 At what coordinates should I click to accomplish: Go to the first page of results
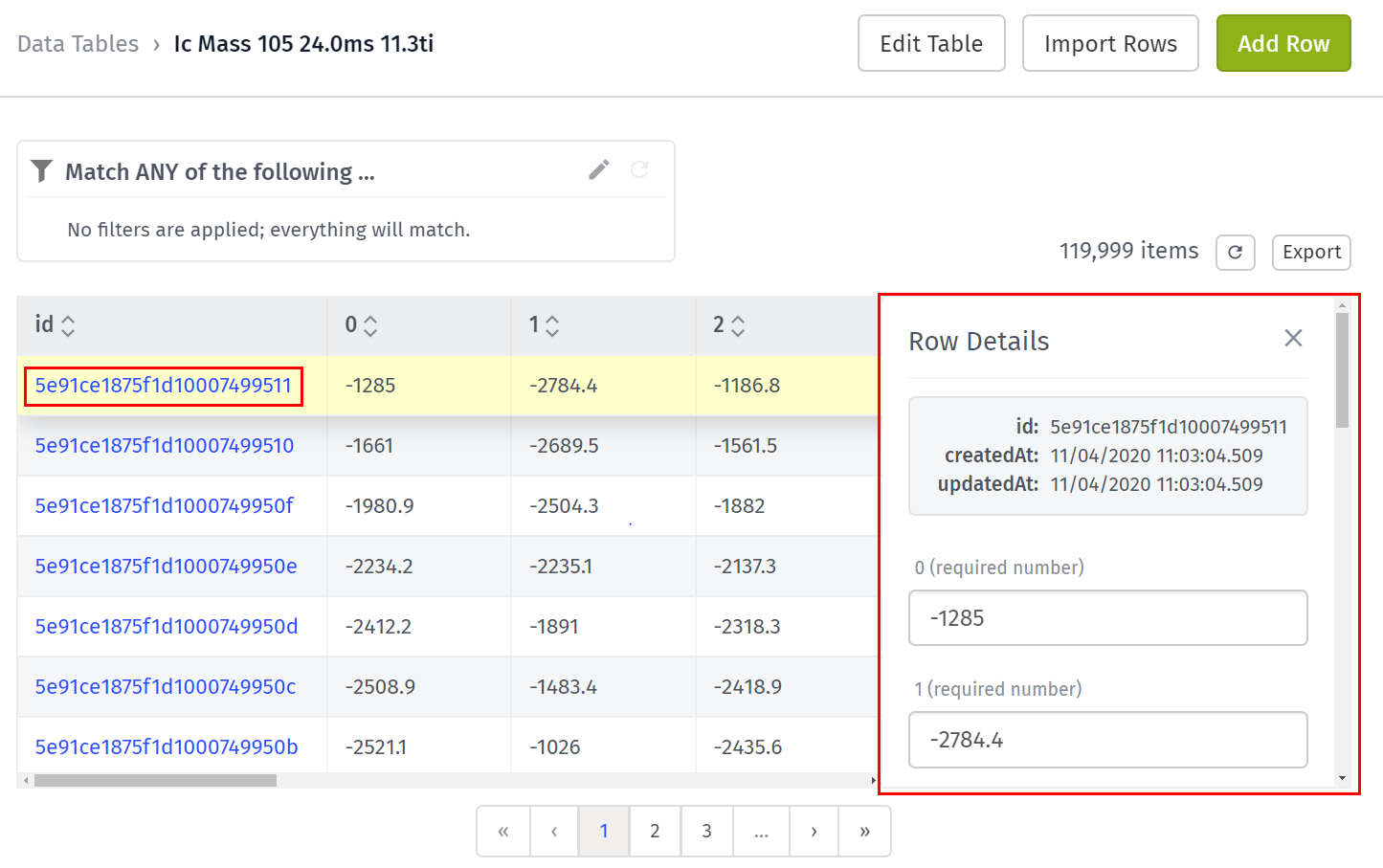(503, 831)
